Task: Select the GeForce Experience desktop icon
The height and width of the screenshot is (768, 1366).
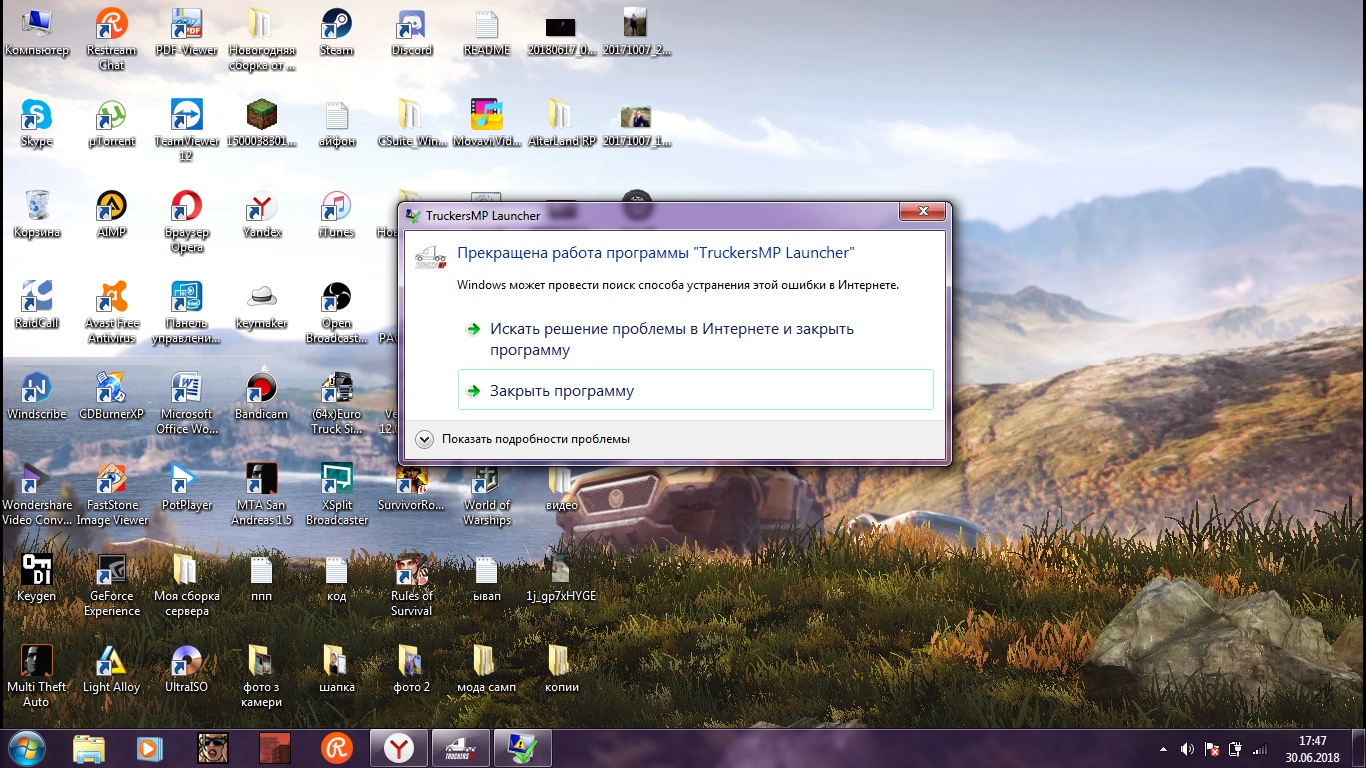Action: tap(111, 586)
